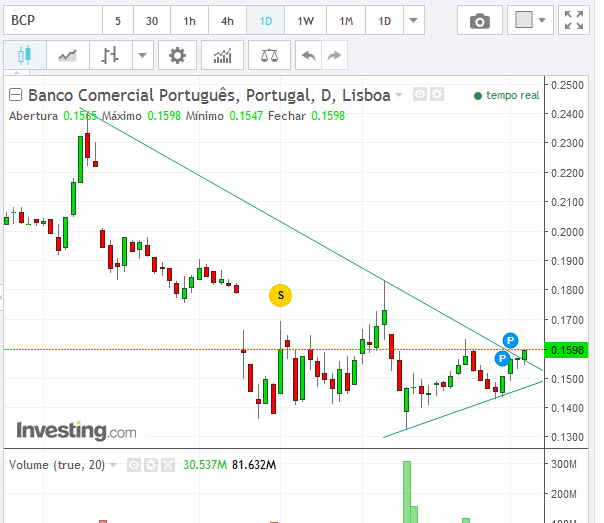Select the 5 minute timeframe

pos(118,20)
